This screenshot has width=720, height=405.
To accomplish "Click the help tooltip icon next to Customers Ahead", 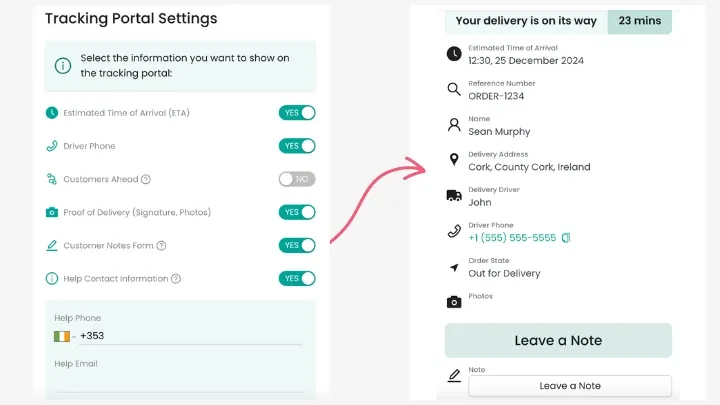I will [x=146, y=179].
